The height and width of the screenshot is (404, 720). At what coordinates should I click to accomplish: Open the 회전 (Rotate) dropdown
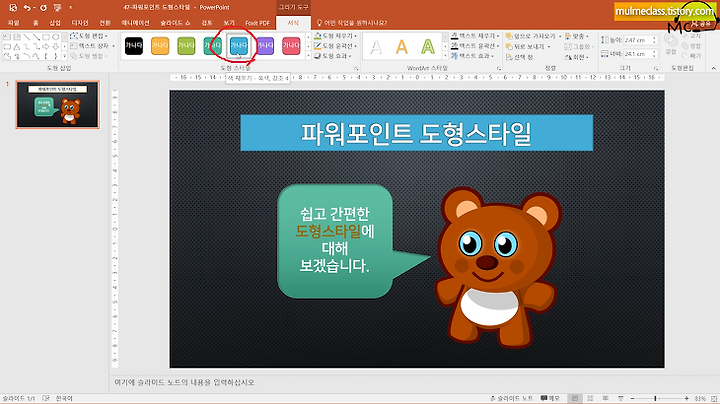click(577, 57)
